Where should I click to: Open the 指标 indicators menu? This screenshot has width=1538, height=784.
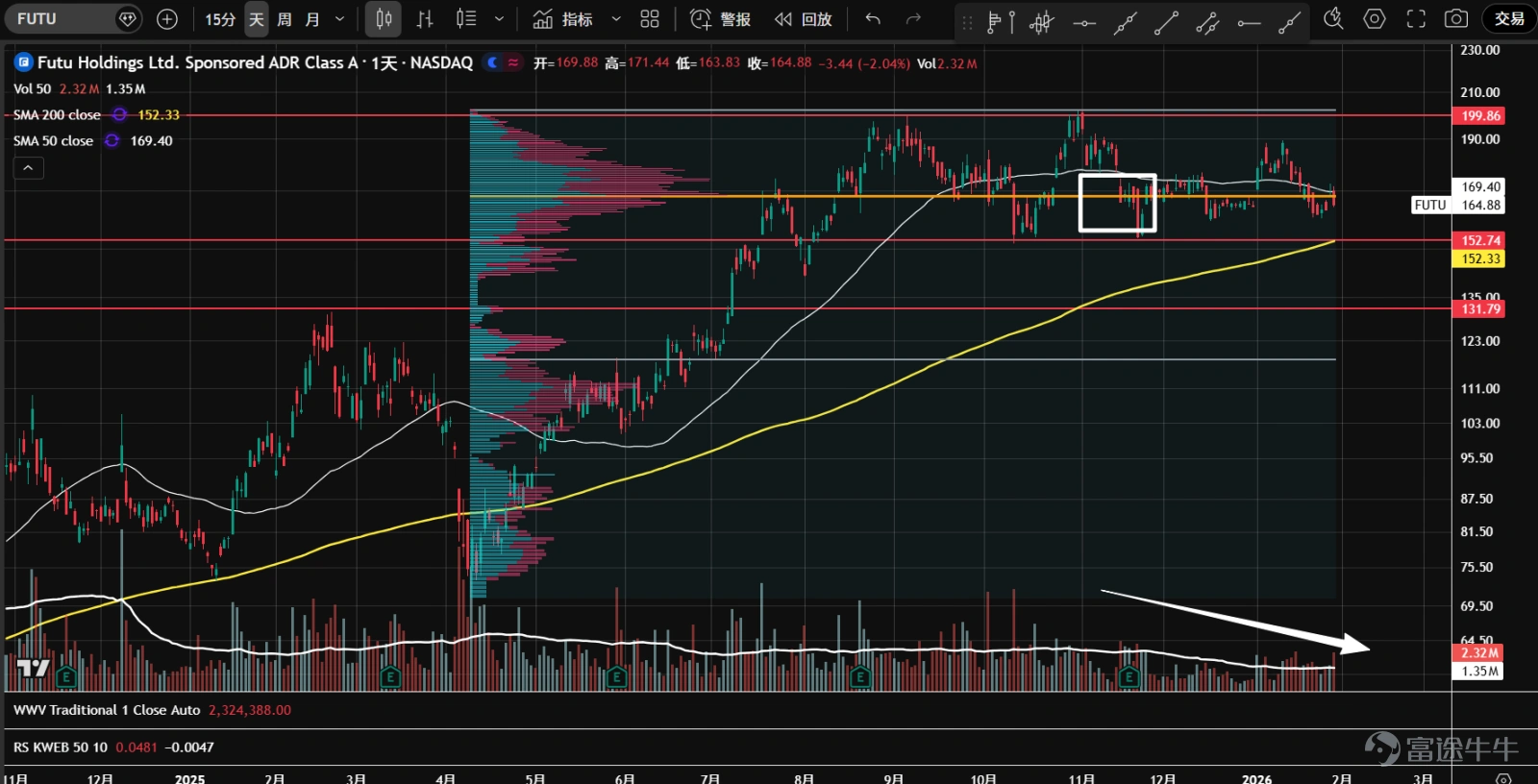tap(563, 19)
